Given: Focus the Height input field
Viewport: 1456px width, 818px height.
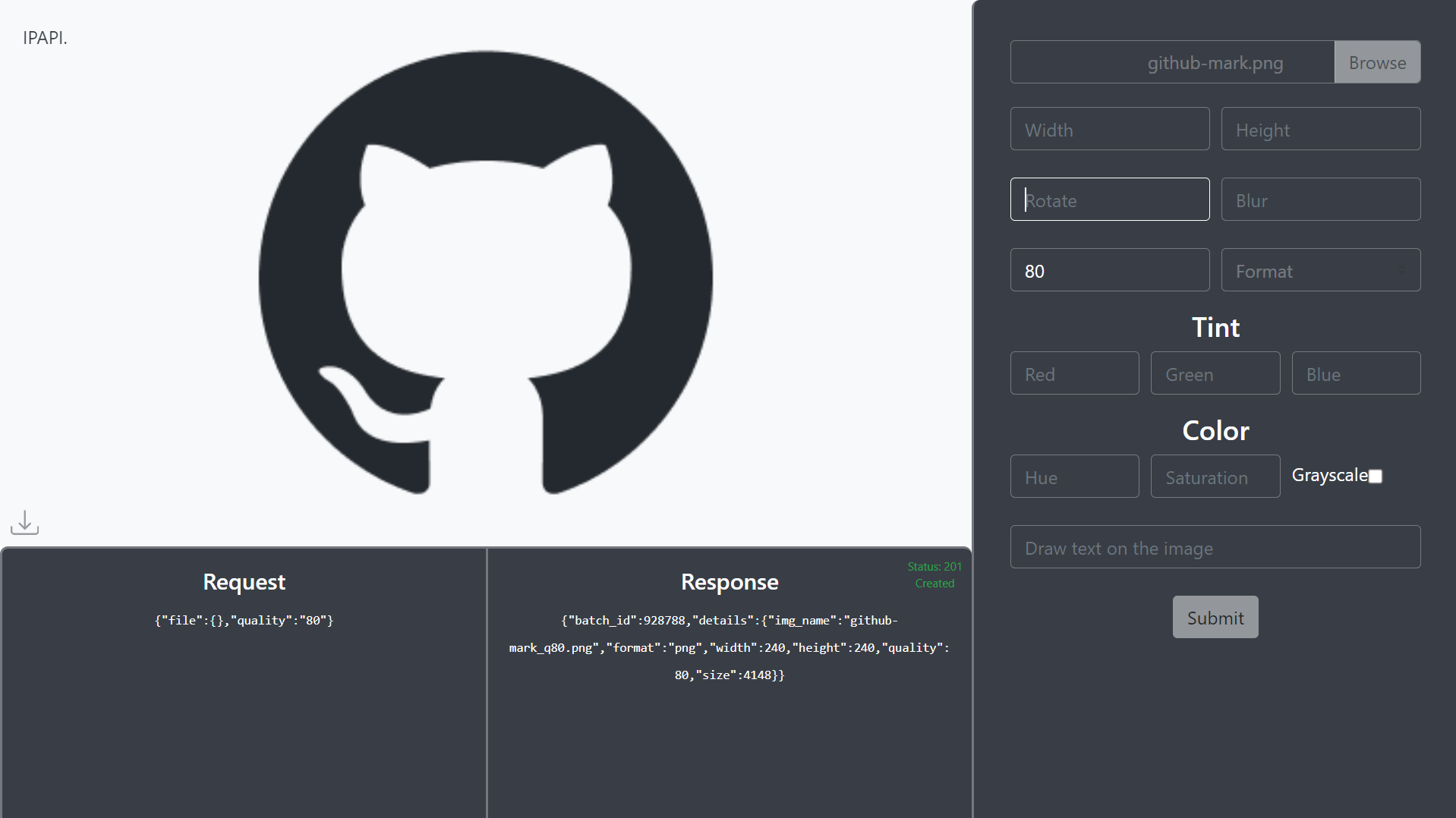Looking at the screenshot, I should click(1320, 129).
